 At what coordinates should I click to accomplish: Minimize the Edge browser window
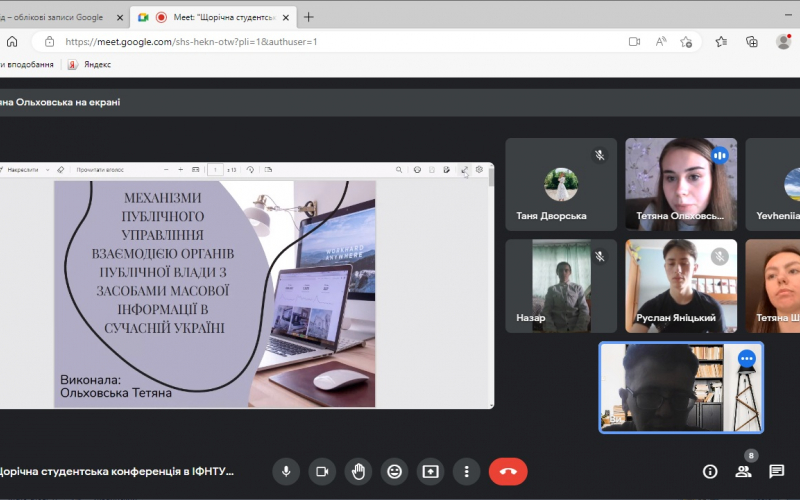pyautogui.click(x=788, y=15)
